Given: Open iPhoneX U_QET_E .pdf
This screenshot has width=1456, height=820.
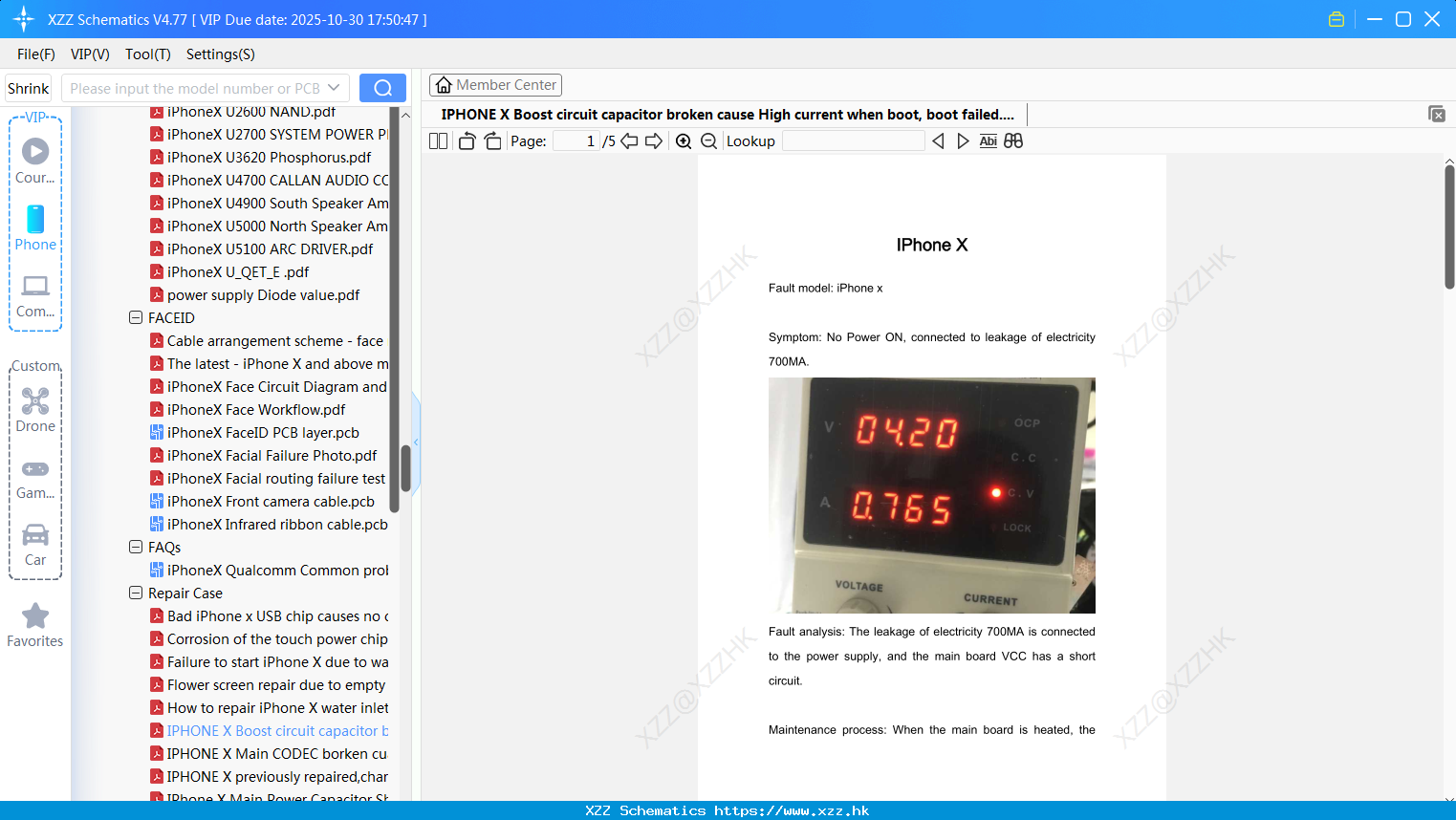Looking at the screenshot, I should tap(238, 271).
